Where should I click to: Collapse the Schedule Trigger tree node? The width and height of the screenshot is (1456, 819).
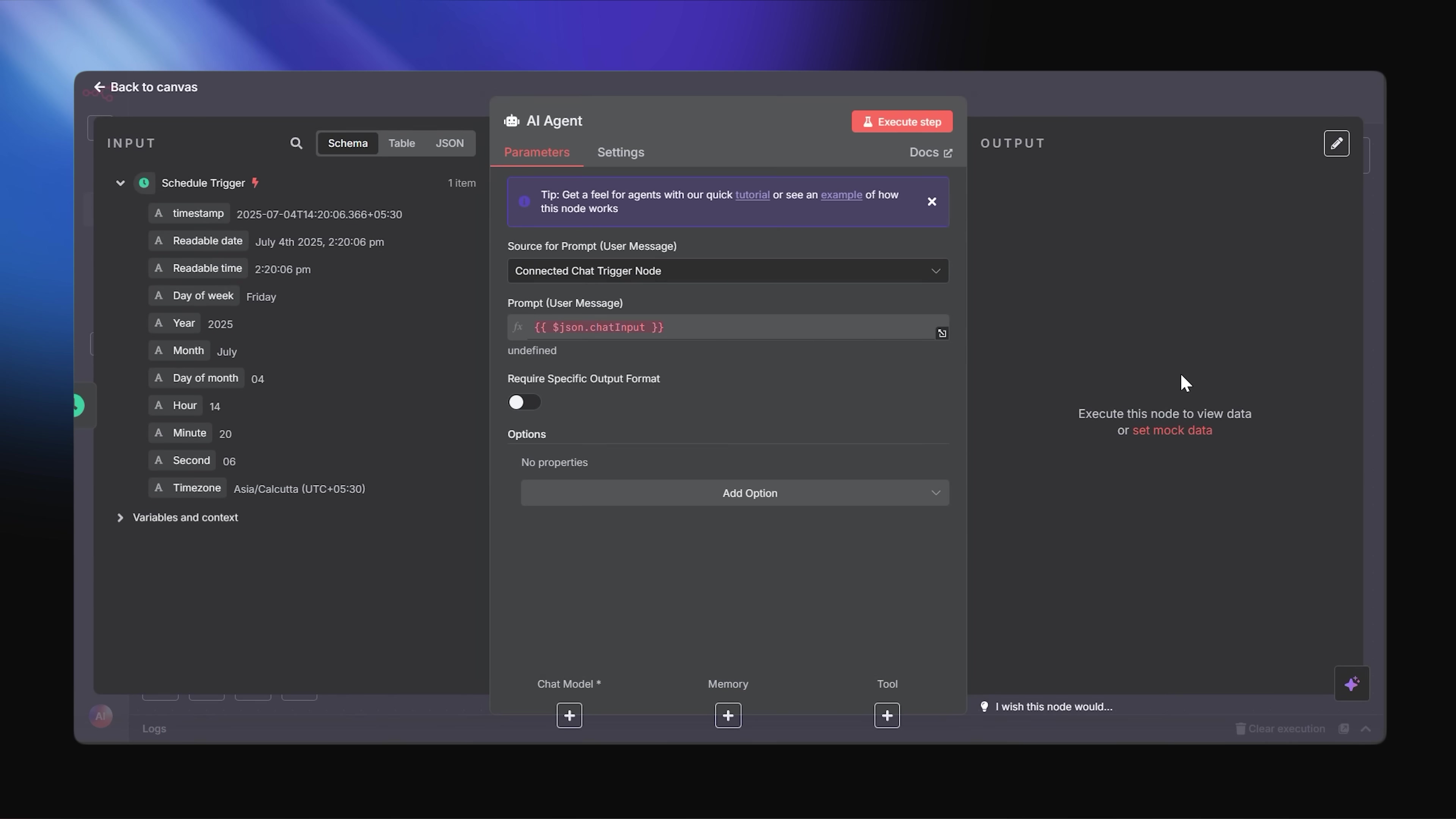(120, 183)
